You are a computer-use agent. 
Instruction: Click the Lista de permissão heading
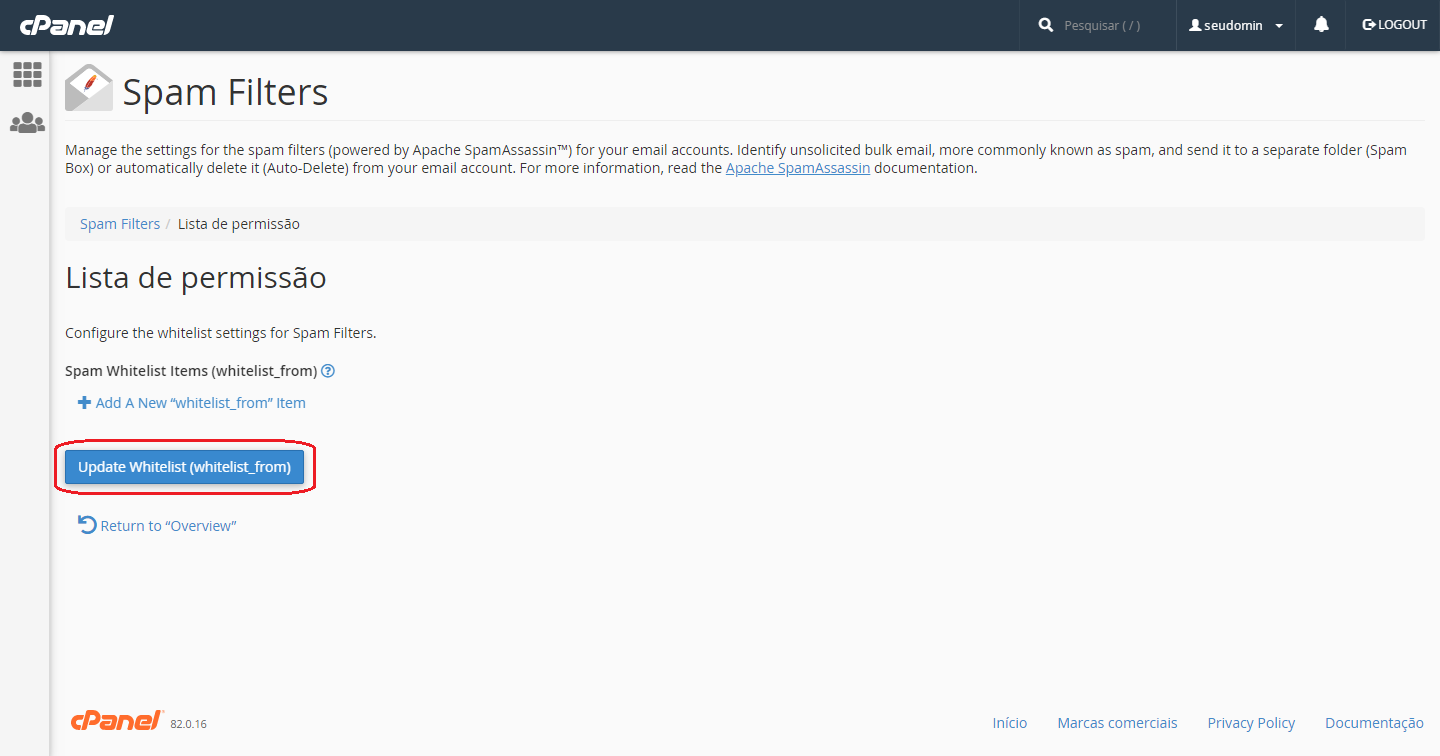196,278
